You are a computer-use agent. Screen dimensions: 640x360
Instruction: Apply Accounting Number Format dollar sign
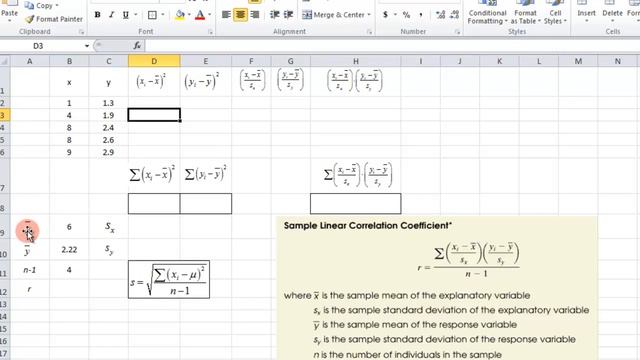(x=385, y=15)
